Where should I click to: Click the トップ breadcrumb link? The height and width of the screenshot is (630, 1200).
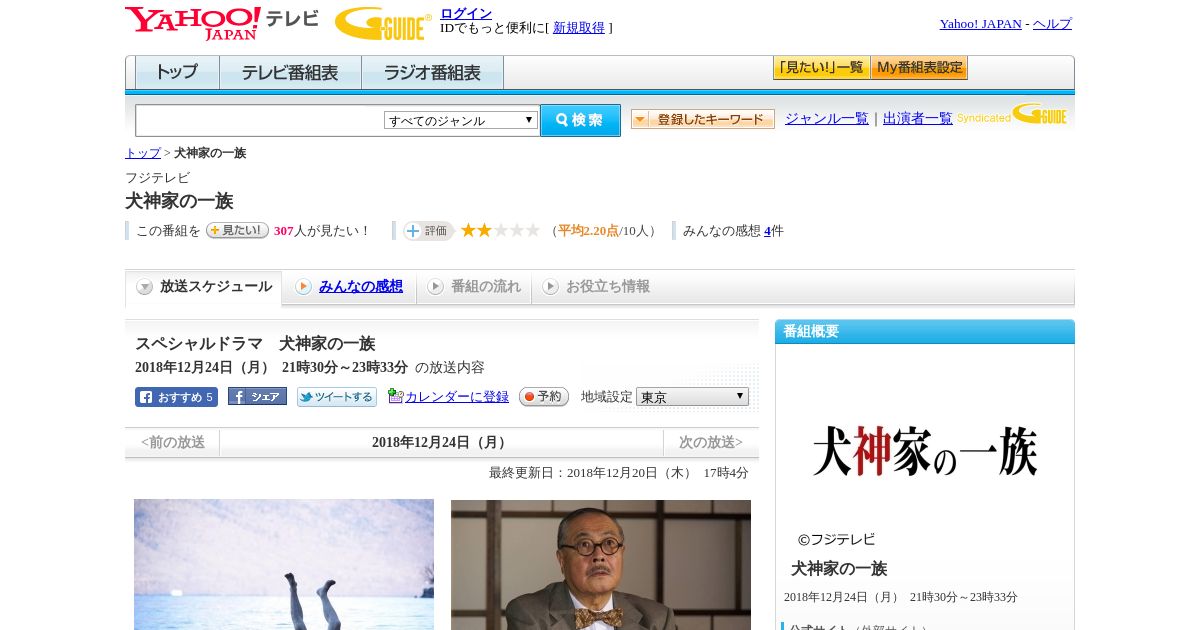(x=143, y=153)
